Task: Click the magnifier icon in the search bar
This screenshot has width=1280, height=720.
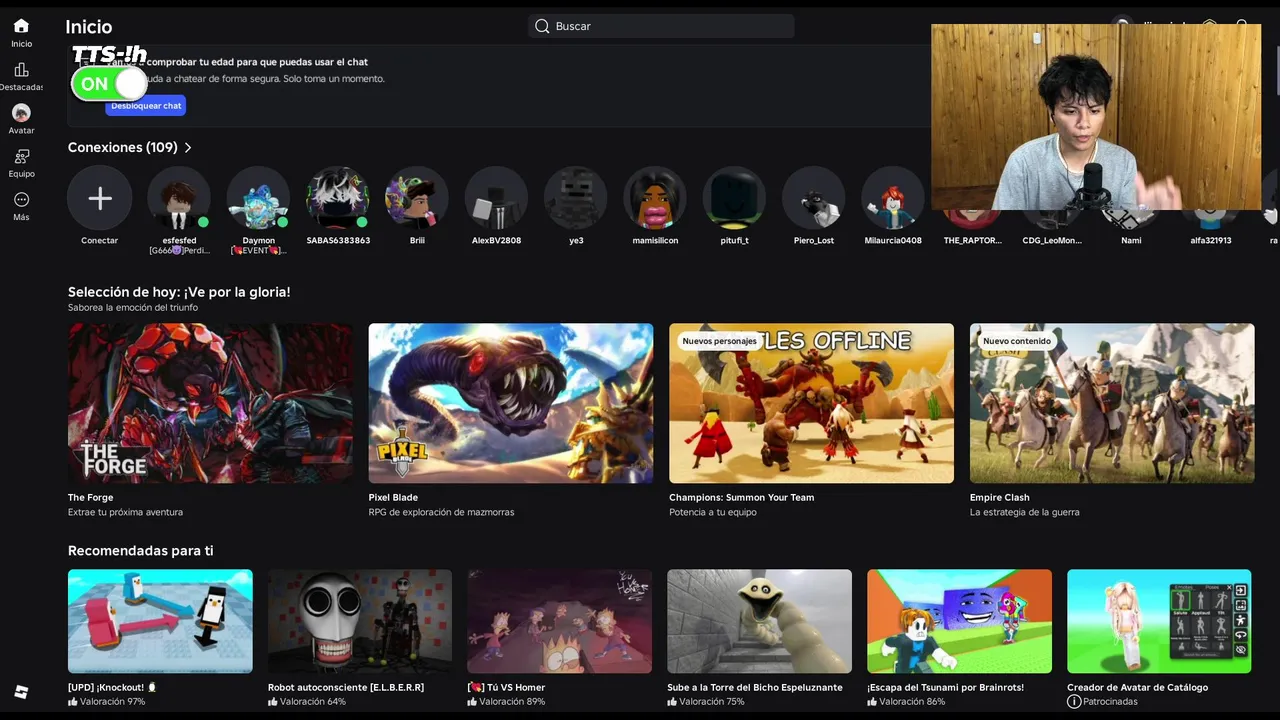Action: [x=542, y=26]
